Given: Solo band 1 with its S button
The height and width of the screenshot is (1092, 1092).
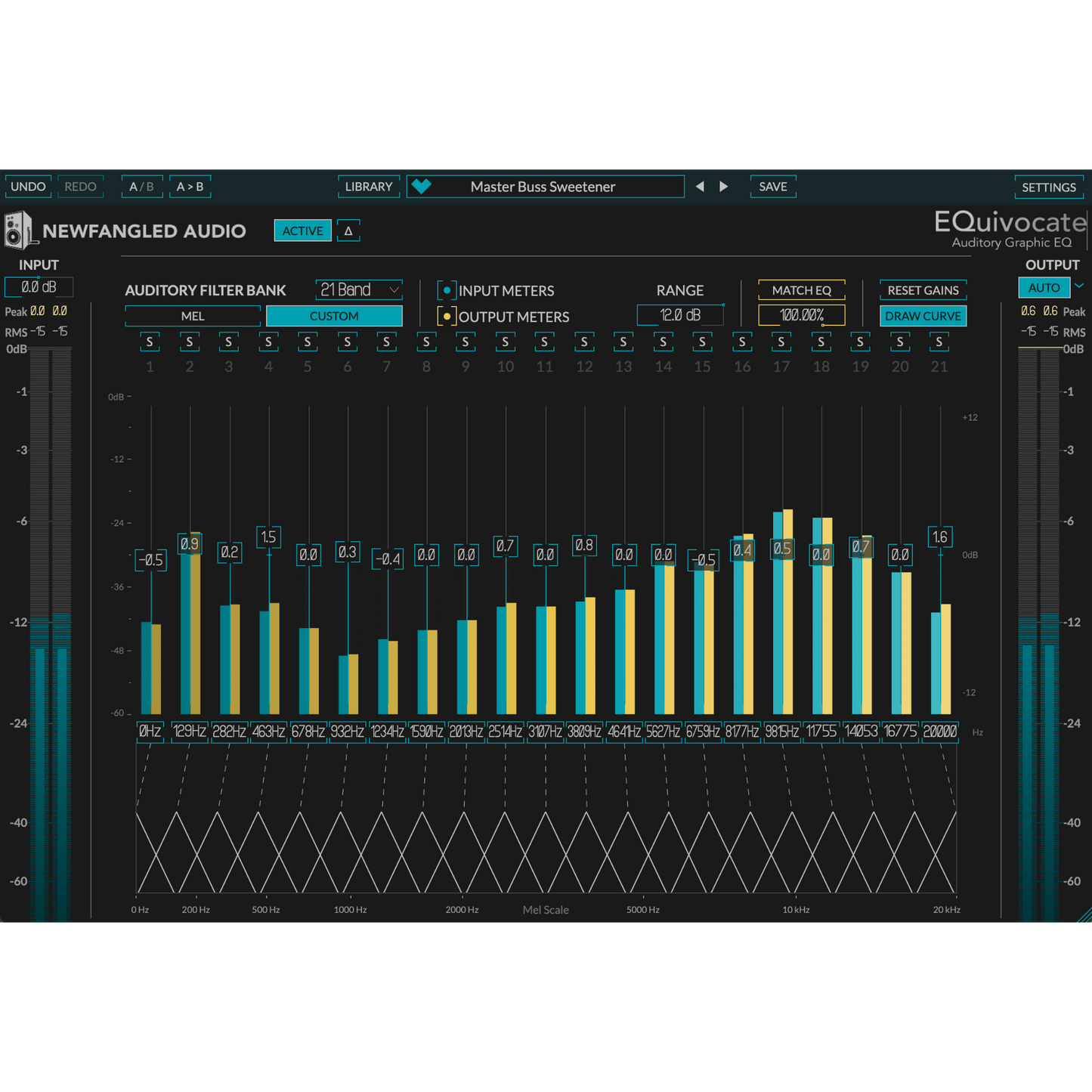Looking at the screenshot, I should [x=150, y=342].
